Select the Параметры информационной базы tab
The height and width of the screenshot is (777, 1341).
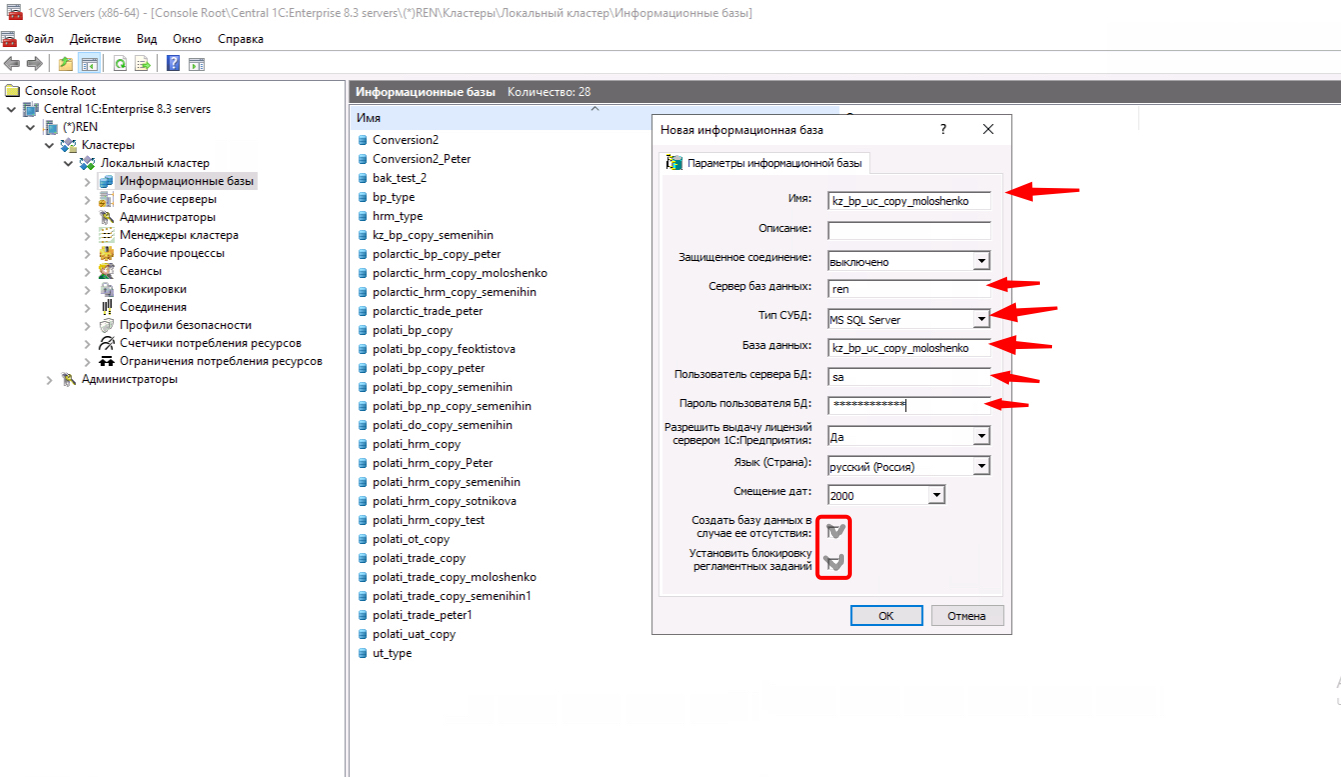[765, 163]
